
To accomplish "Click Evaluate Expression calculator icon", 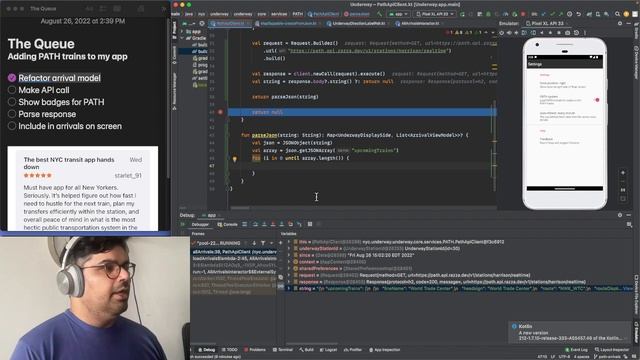I will 310,224.
